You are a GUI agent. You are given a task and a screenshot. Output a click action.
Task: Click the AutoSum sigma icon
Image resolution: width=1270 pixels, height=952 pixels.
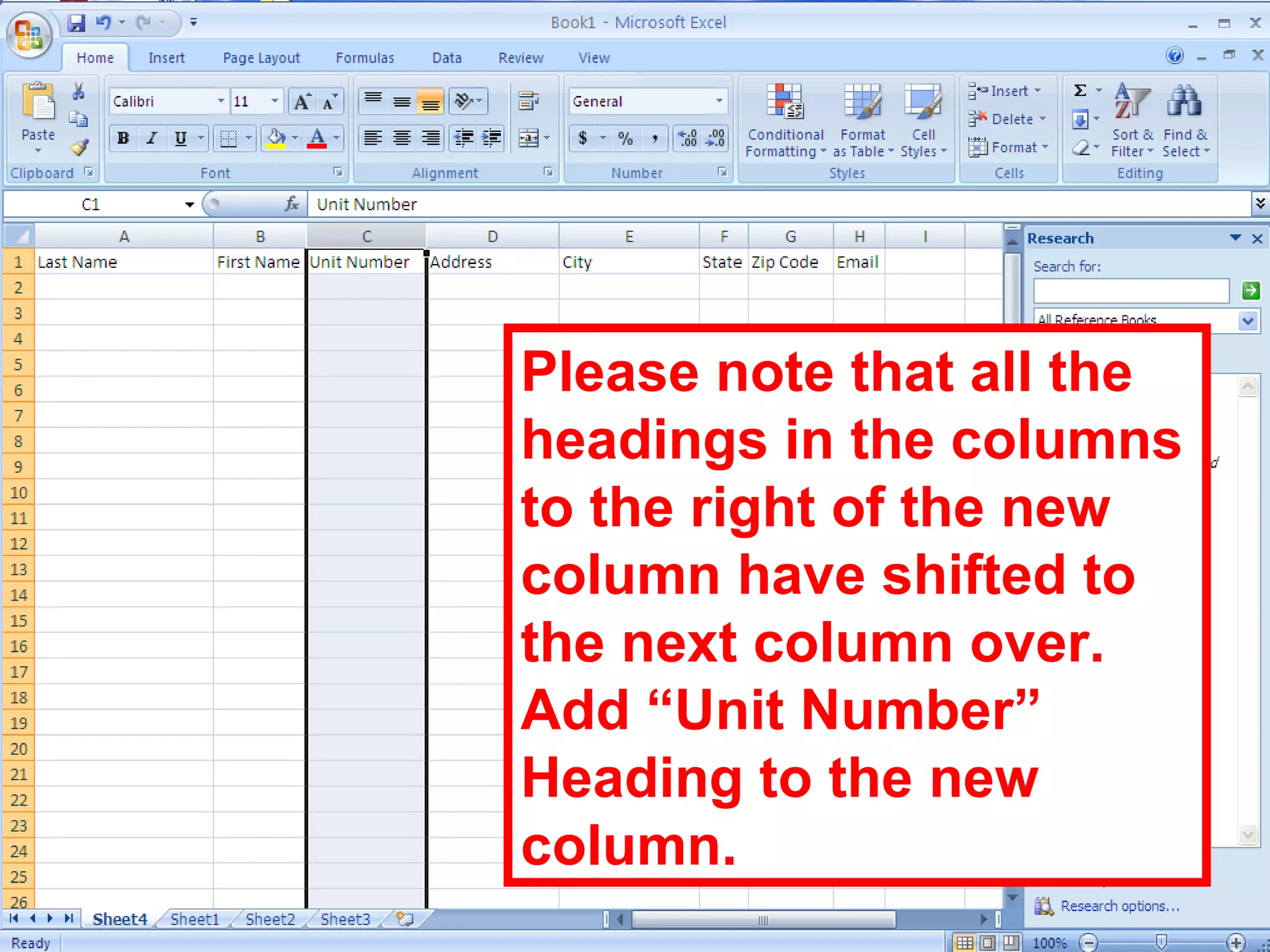tap(1080, 90)
